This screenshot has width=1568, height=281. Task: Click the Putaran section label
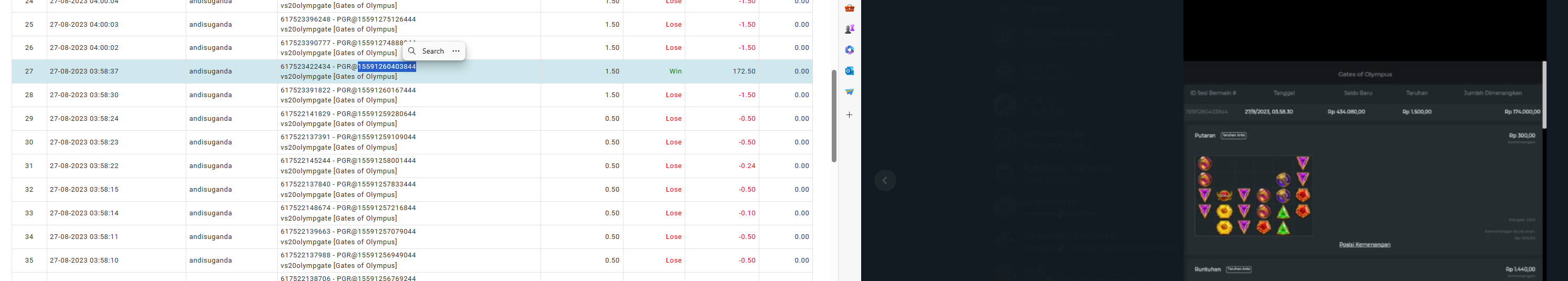click(1205, 136)
